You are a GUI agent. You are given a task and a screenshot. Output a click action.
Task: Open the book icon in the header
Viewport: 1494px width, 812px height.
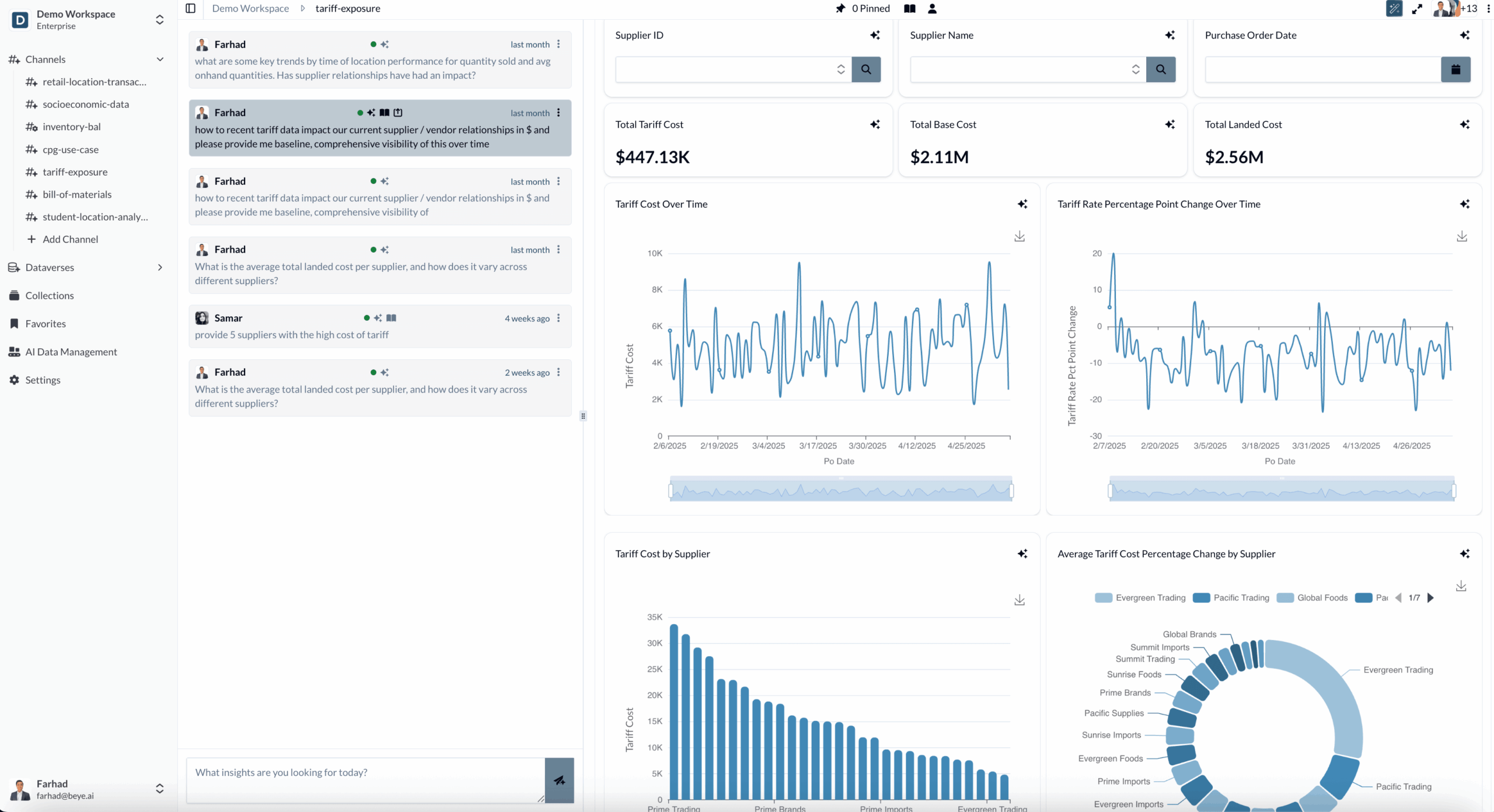tap(910, 8)
